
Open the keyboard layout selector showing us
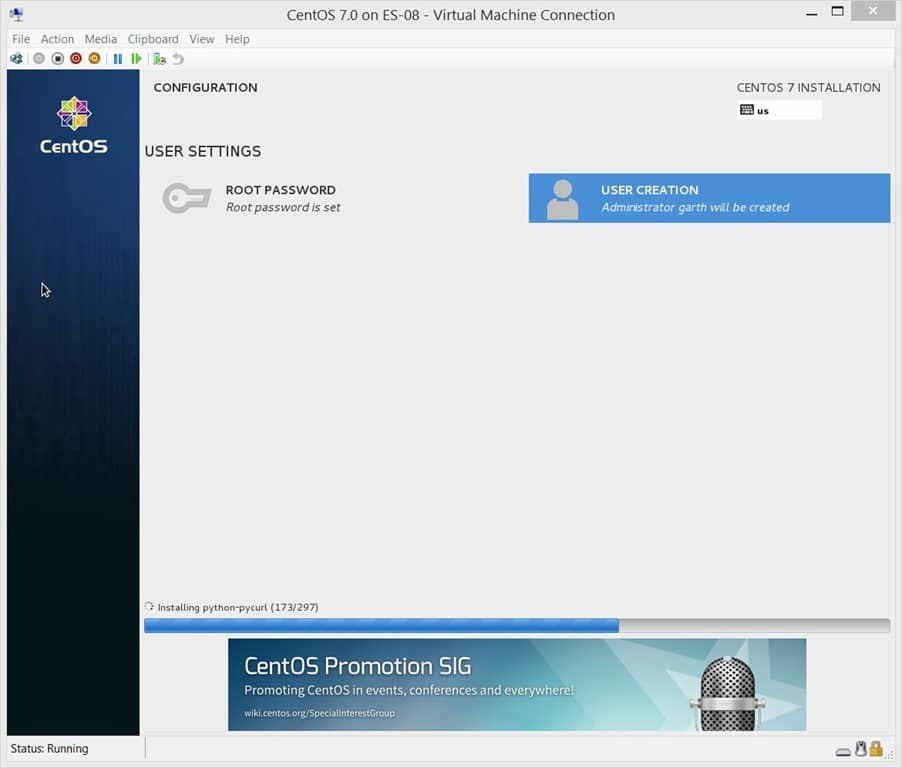[x=780, y=110]
